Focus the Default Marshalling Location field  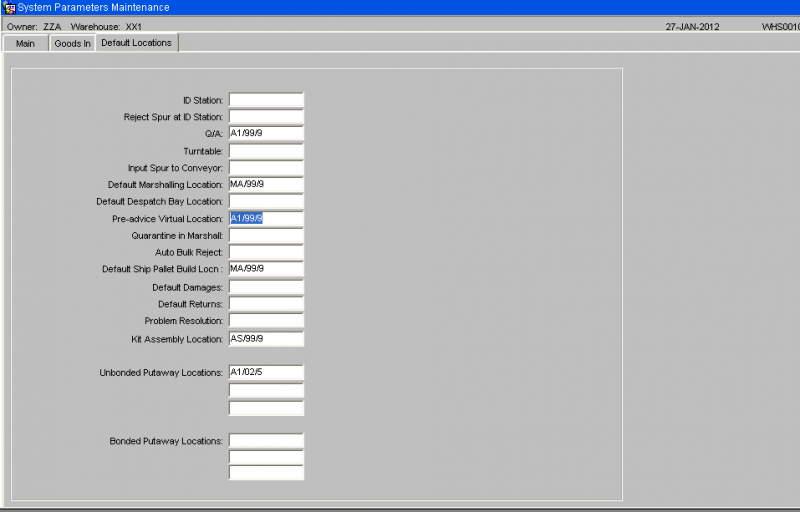266,184
